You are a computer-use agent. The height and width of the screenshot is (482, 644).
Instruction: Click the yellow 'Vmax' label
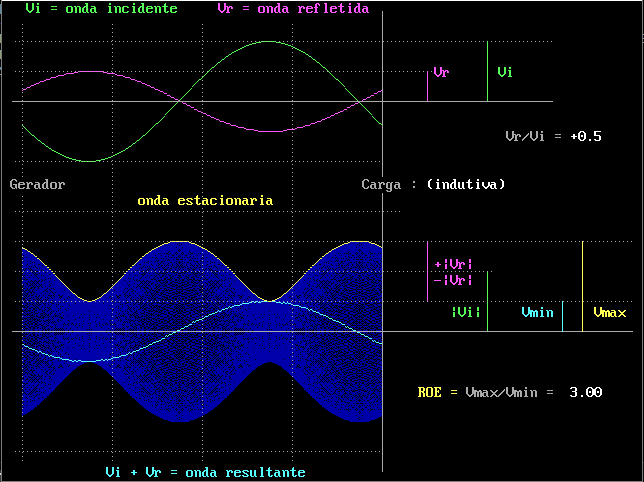[x=610, y=312]
